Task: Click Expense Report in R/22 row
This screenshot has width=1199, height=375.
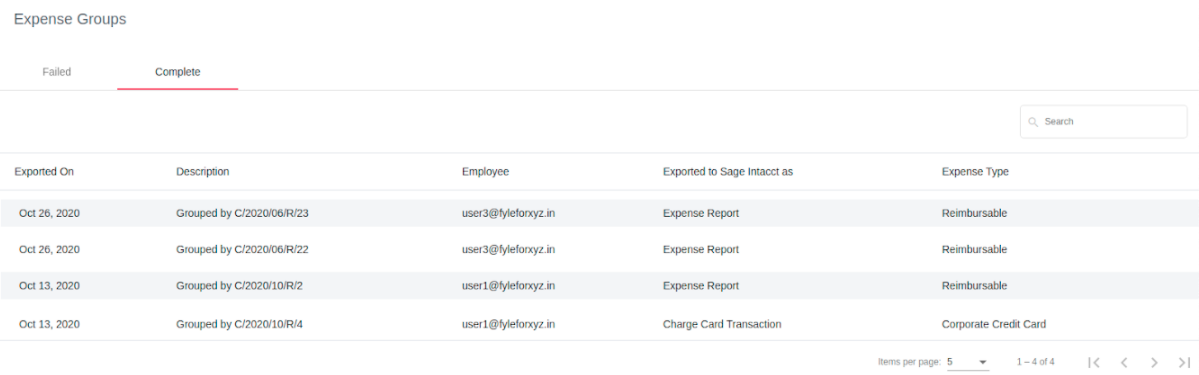Action: [700, 249]
